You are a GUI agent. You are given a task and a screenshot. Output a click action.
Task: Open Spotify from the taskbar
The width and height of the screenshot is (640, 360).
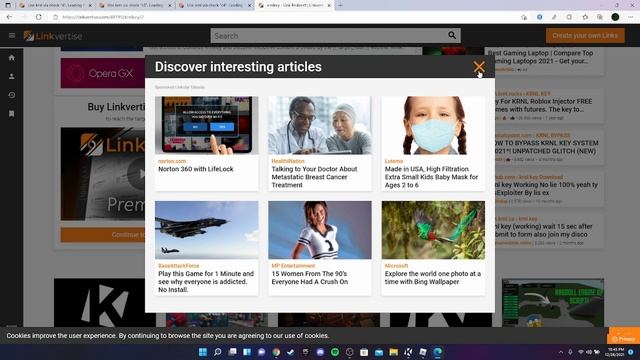[x=335, y=352]
